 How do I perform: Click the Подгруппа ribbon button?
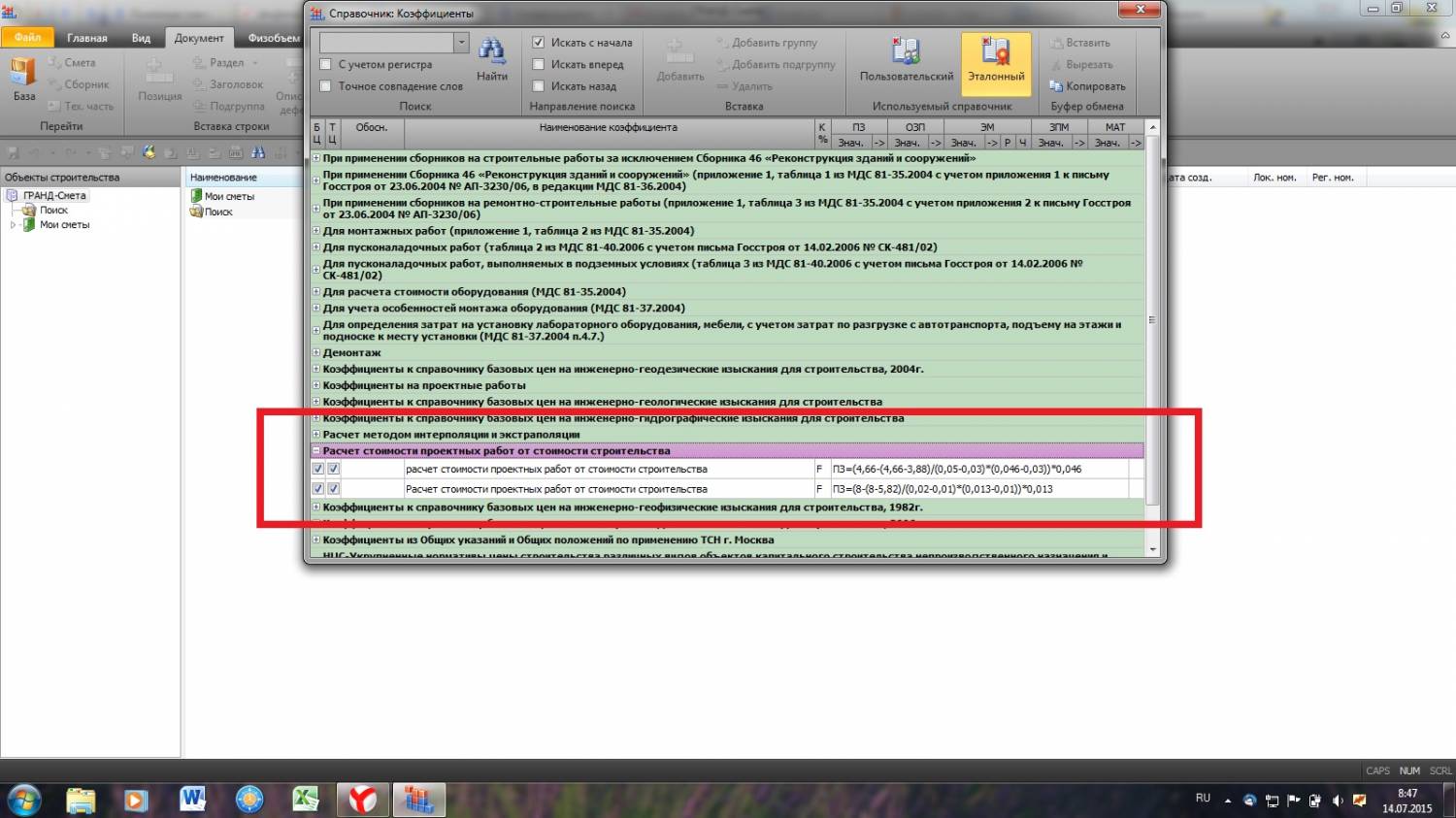228,106
